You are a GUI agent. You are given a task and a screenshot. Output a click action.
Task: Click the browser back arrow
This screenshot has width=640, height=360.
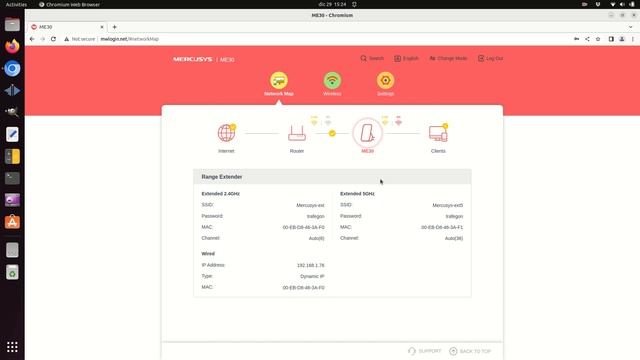click(x=32, y=39)
